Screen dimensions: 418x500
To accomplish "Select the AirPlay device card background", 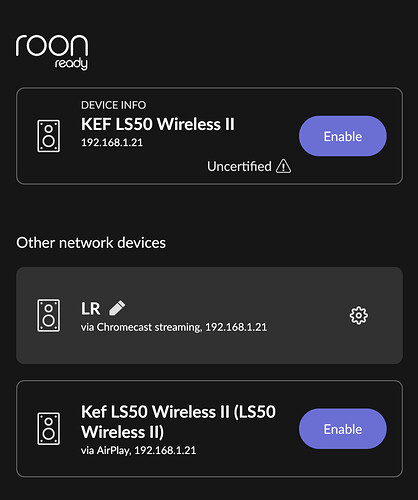I will point(209,429).
